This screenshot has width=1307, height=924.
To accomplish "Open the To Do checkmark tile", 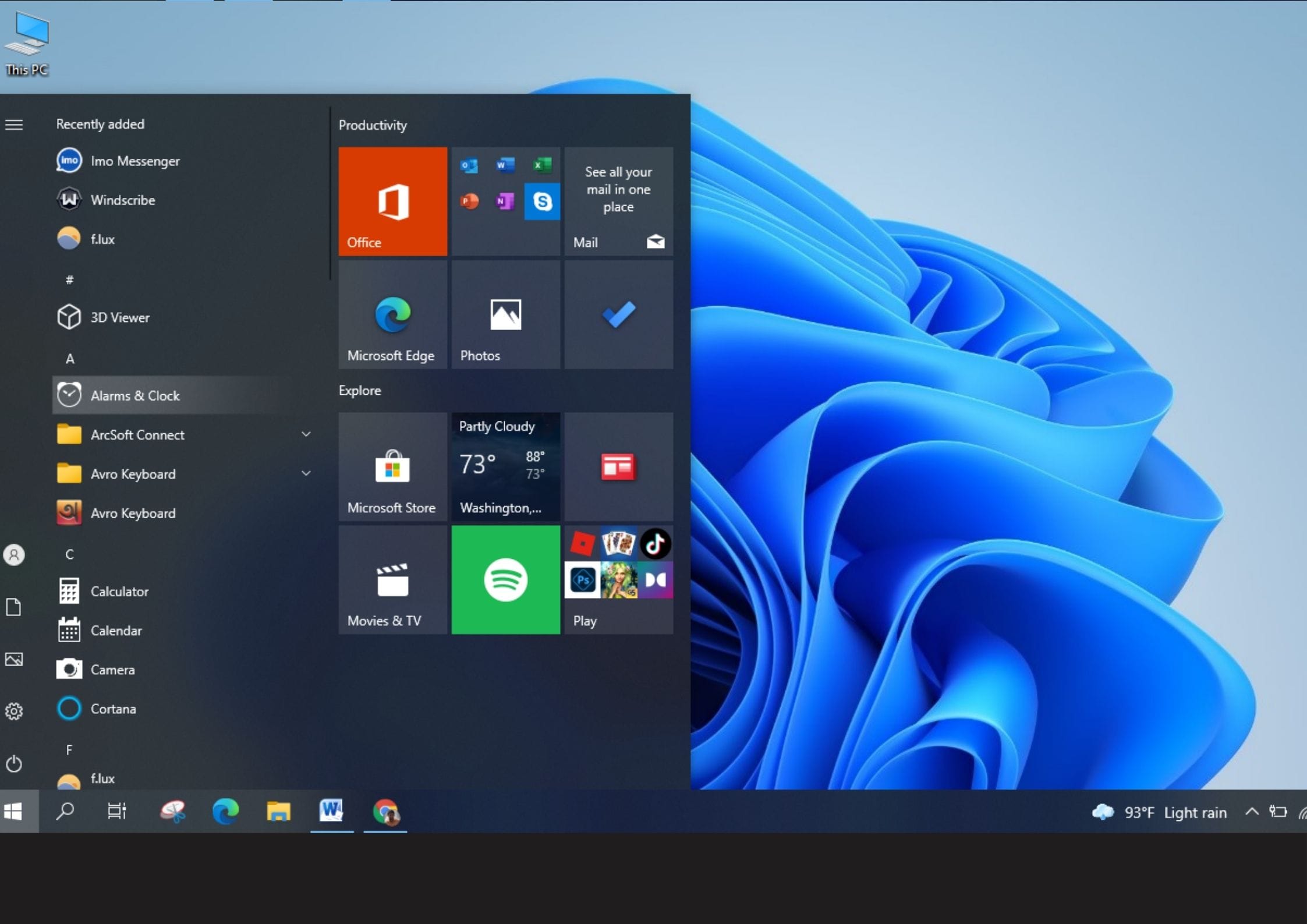I will tap(619, 314).
